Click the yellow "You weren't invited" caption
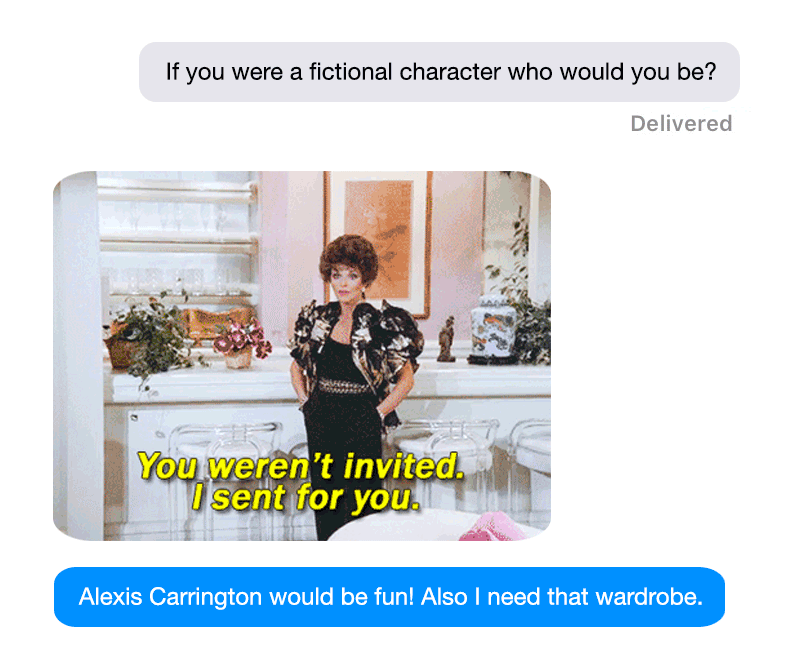This screenshot has height=658, width=800. 301,466
